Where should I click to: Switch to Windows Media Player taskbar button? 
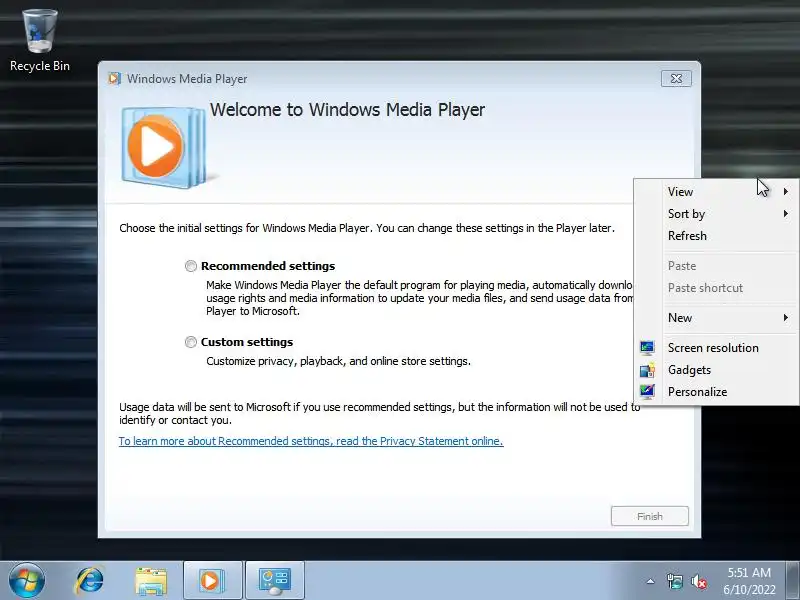(213, 580)
